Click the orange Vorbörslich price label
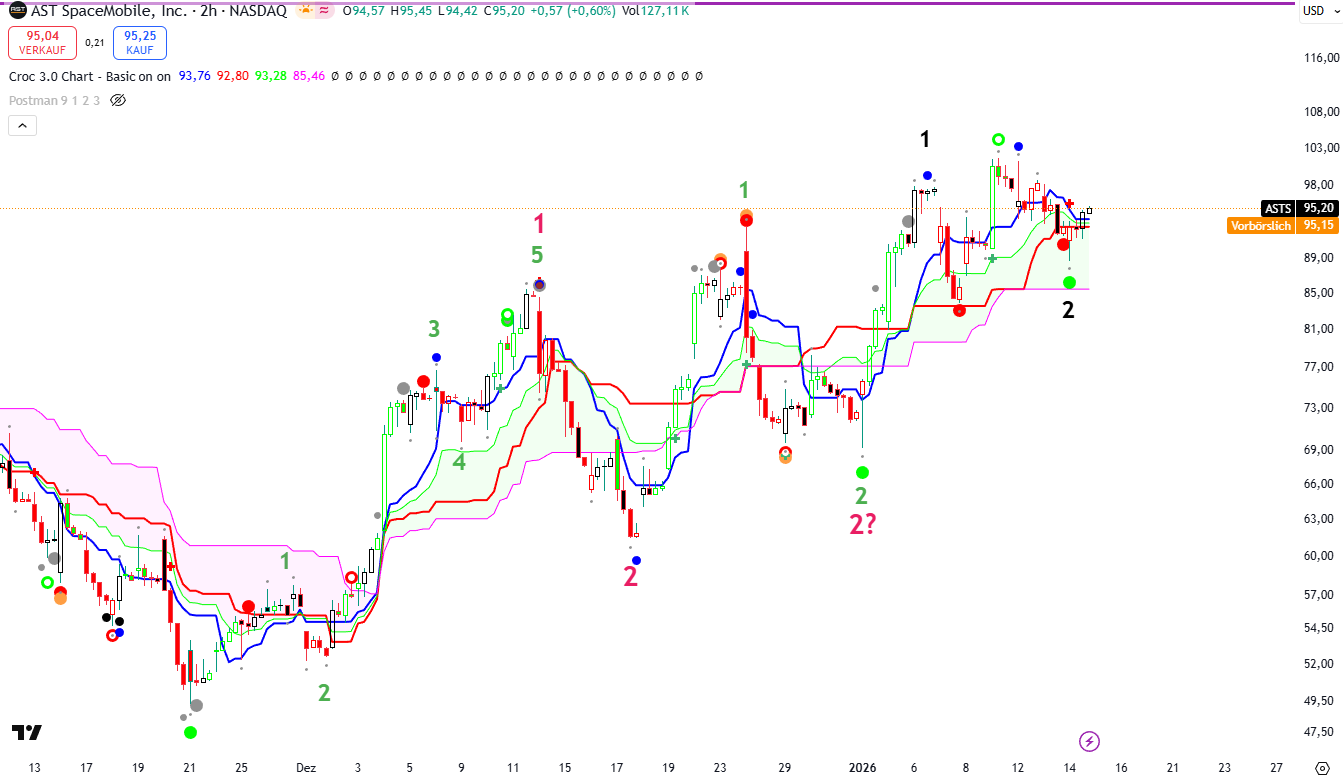Screen dimensions: 1343x776 click(x=1260, y=225)
